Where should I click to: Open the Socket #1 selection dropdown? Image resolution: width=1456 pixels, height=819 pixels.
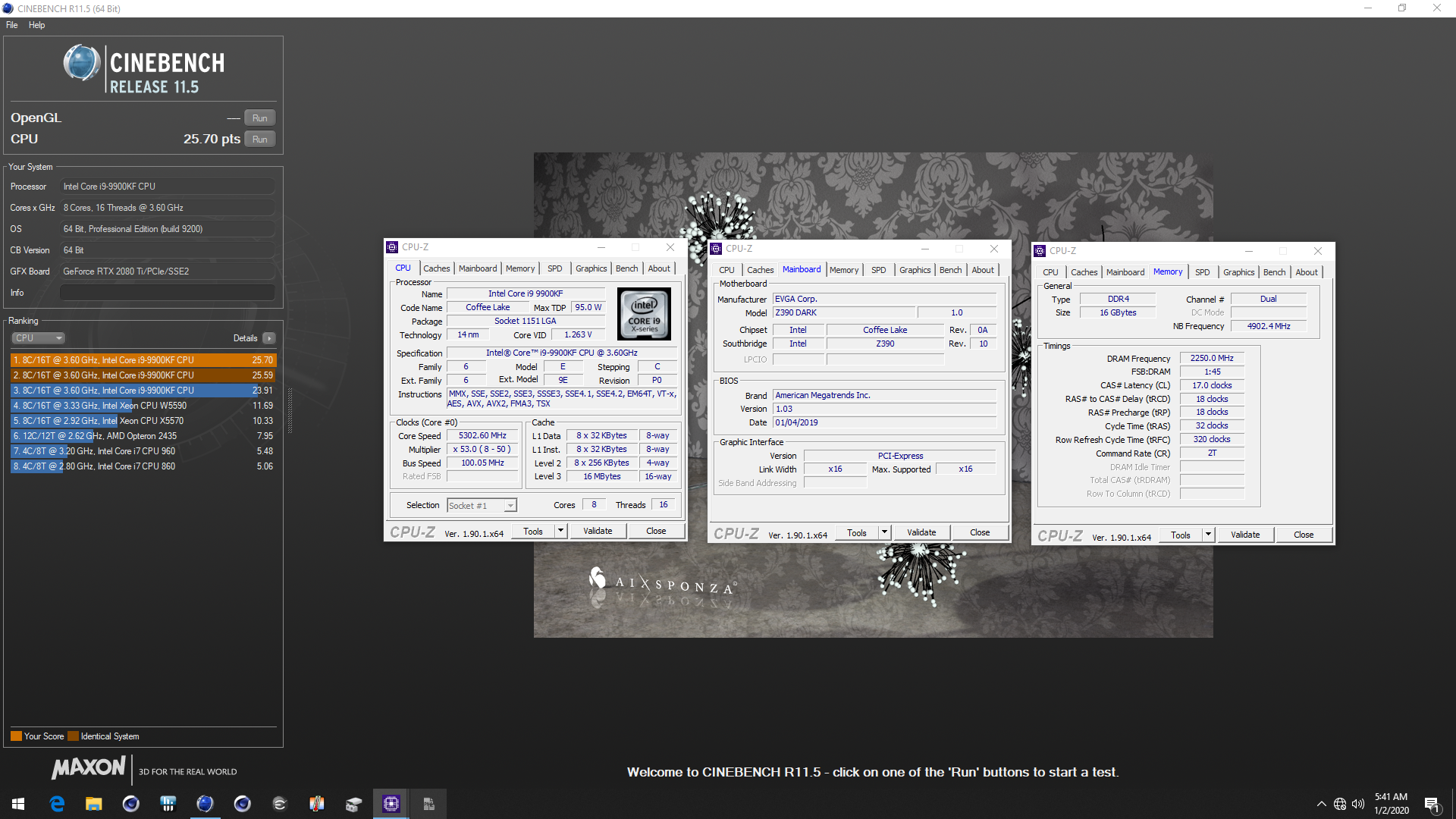point(482,506)
